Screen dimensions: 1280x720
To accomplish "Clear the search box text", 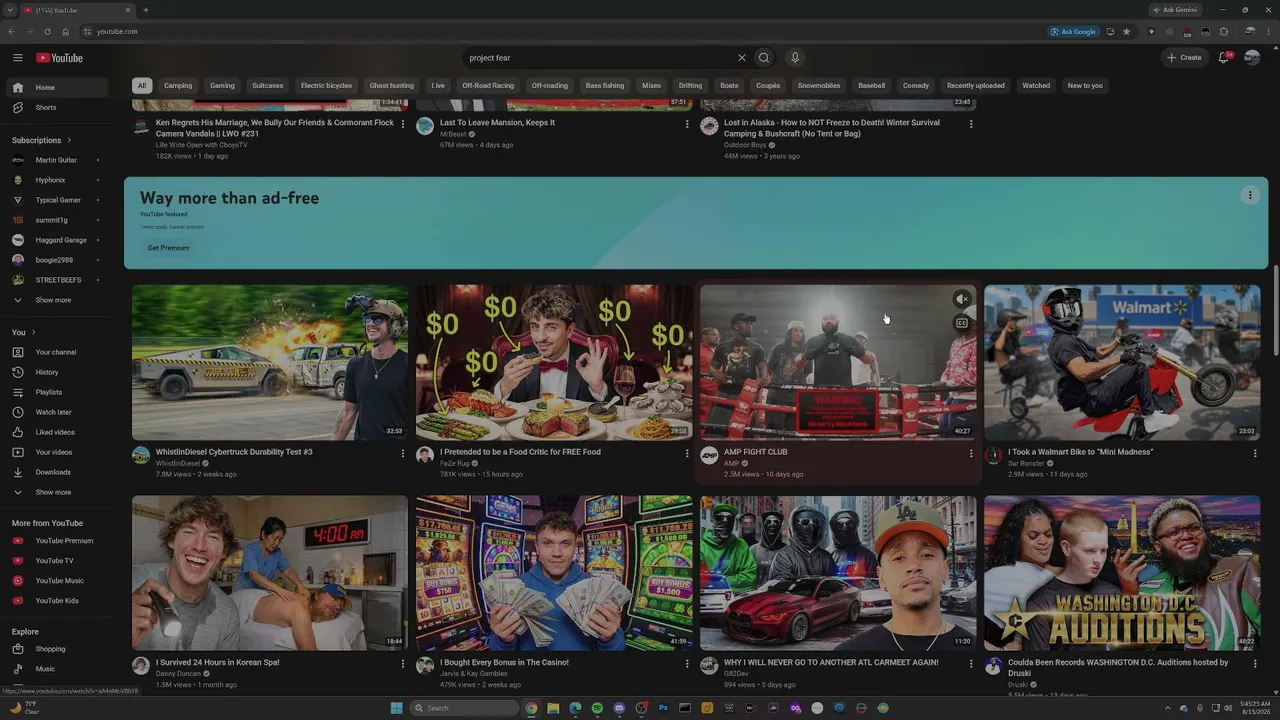I will (x=741, y=58).
